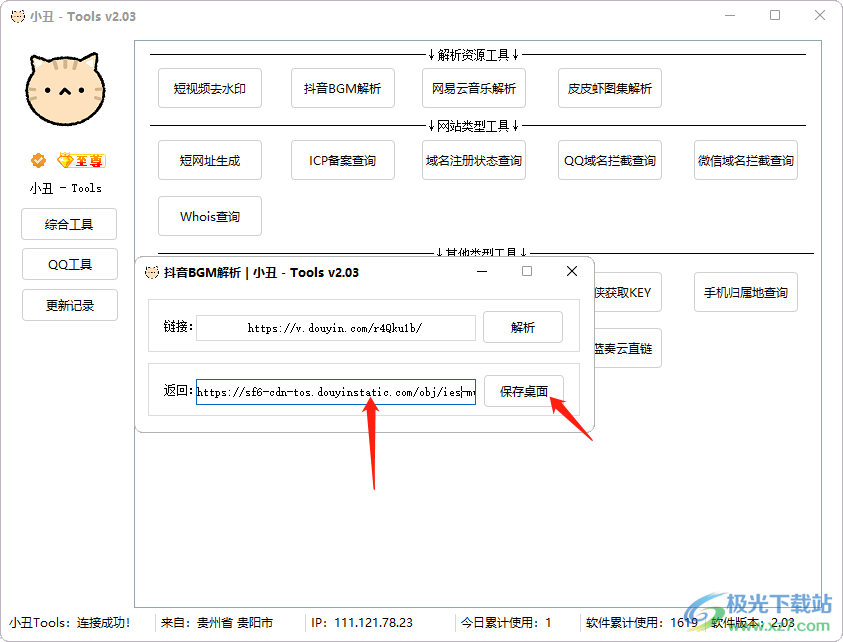Viewport: 843px width, 642px height.
Task: Open the ICP备案查询 tool
Action: point(342,160)
